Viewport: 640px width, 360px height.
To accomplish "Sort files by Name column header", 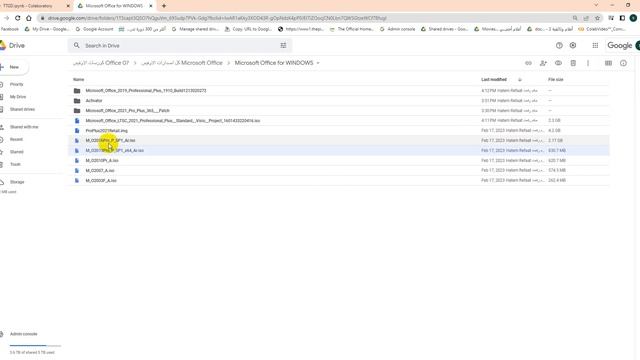I will (78, 80).
